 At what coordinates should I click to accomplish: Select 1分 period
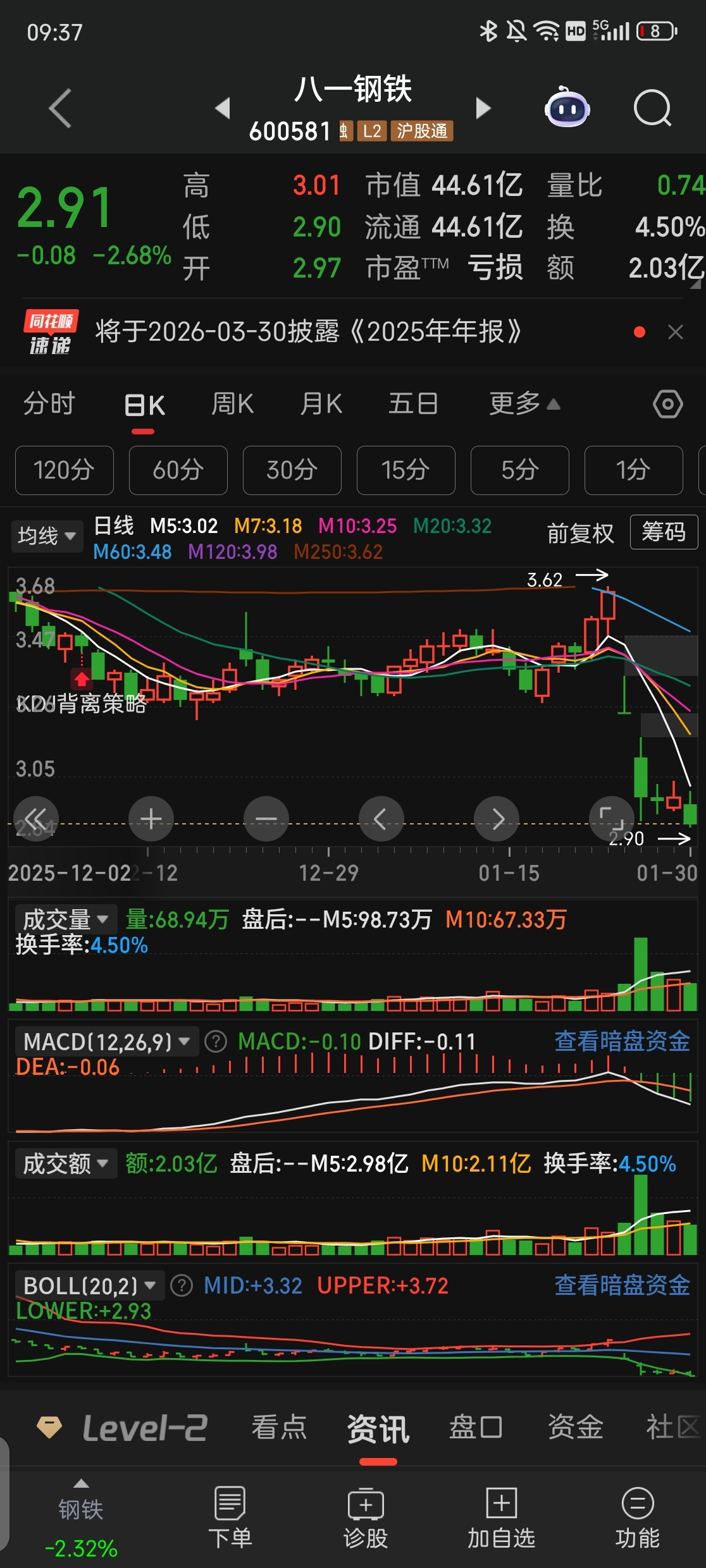pyautogui.click(x=634, y=470)
